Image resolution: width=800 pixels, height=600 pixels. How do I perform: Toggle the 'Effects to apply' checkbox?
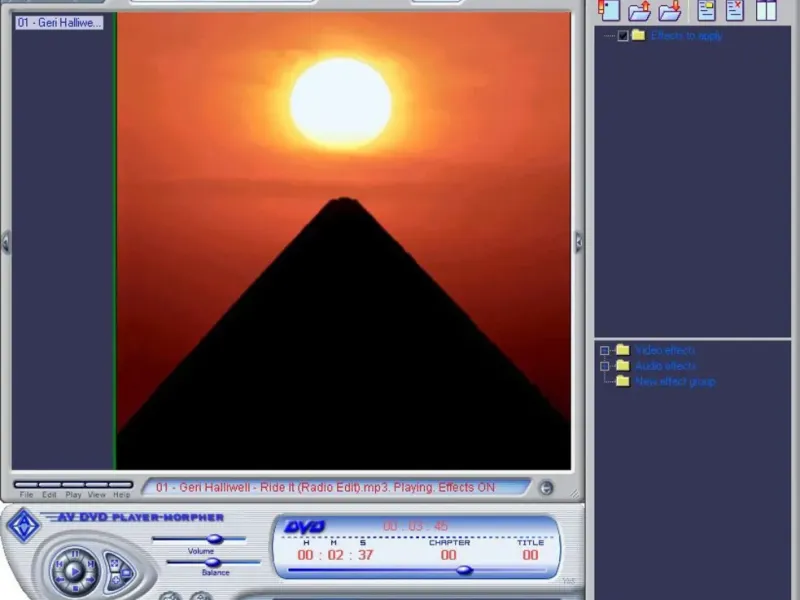pos(623,36)
